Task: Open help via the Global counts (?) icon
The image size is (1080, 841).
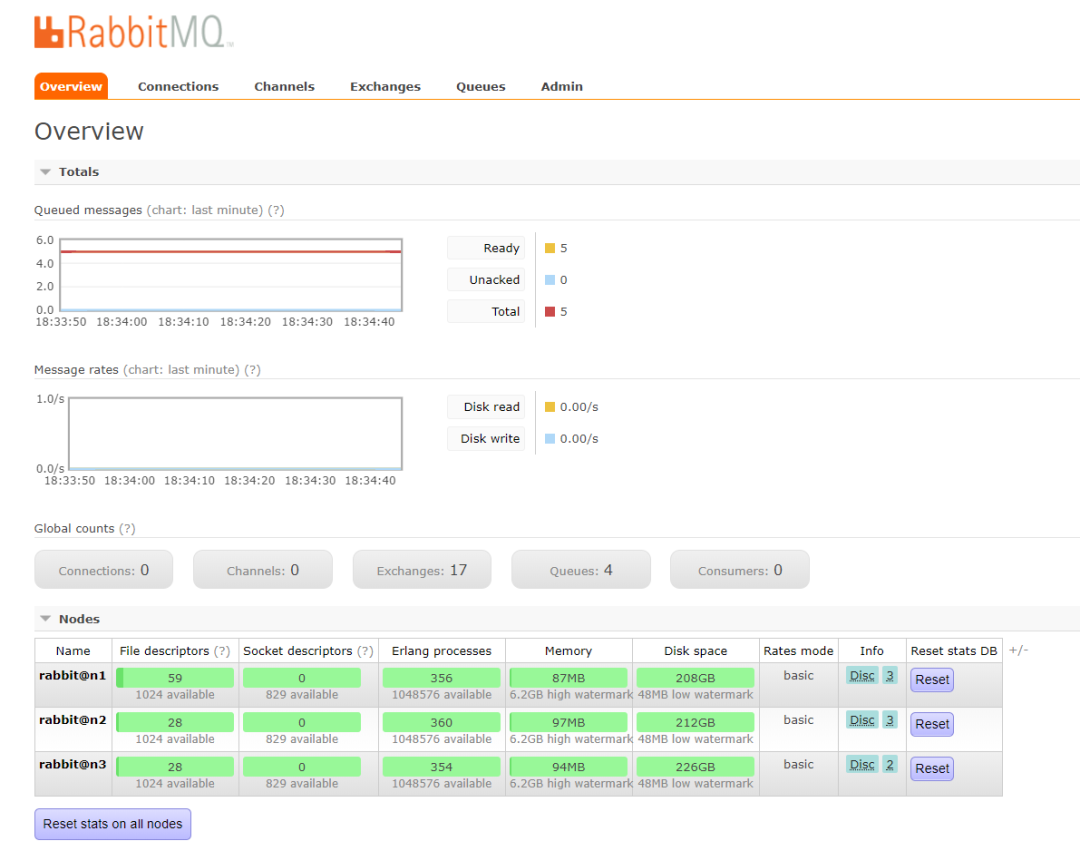Action: [x=129, y=528]
